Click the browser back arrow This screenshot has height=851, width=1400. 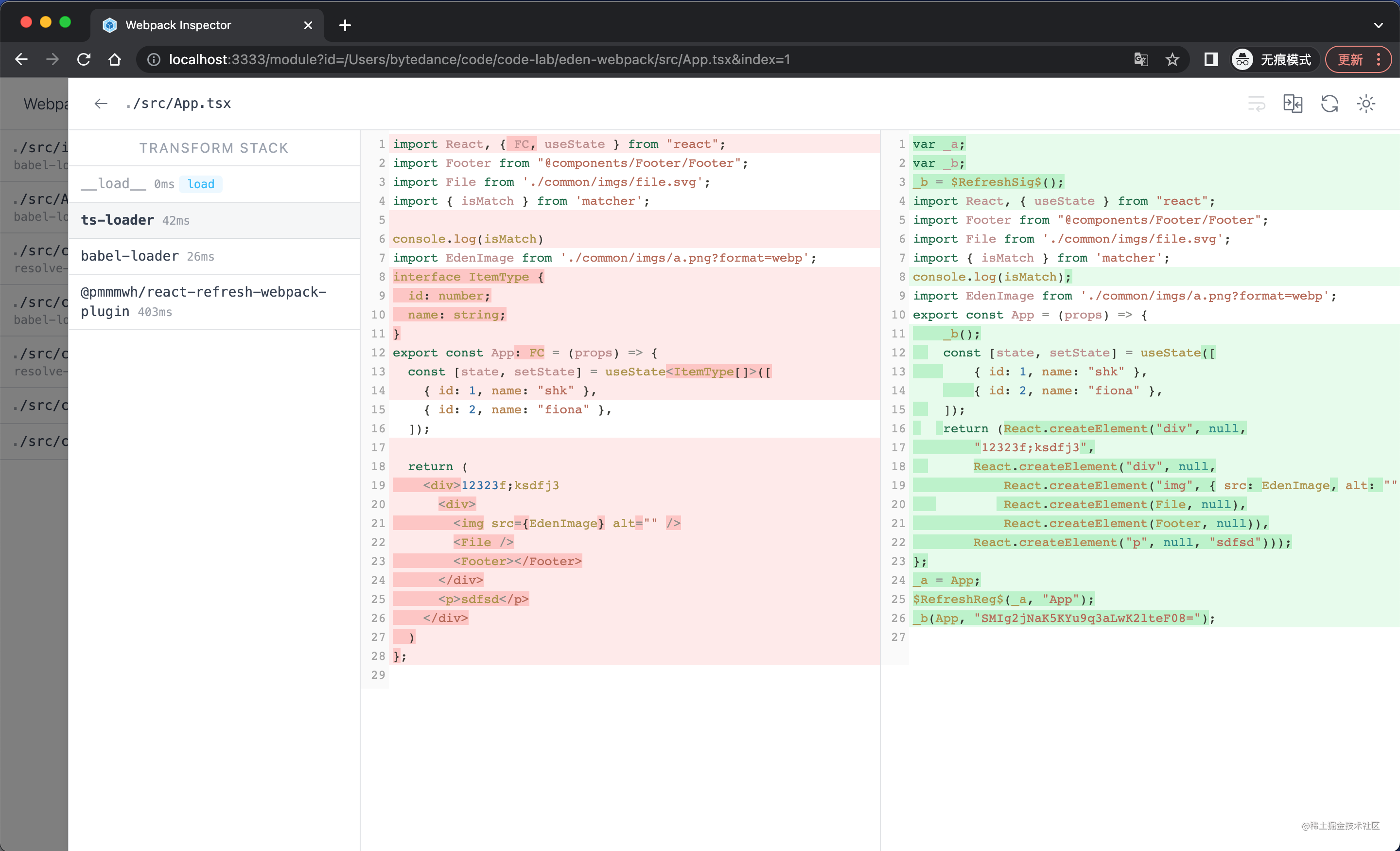tap(21, 59)
